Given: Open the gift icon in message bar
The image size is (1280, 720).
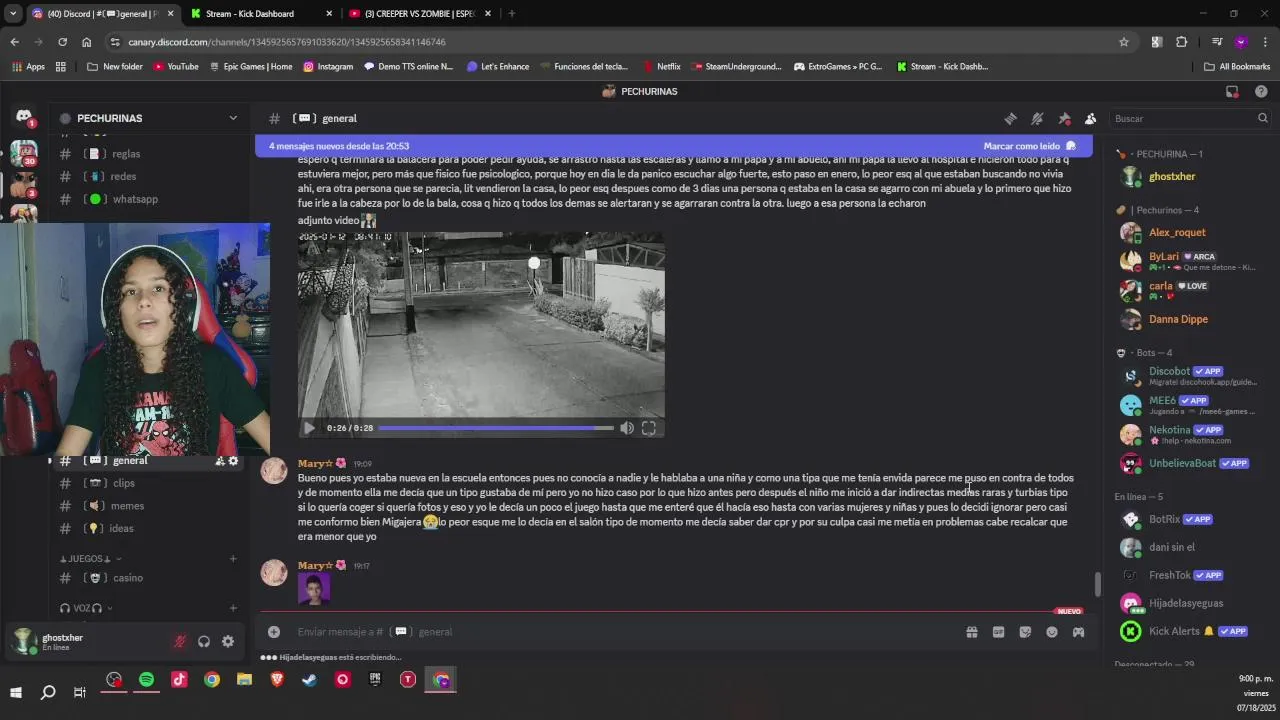Looking at the screenshot, I should (x=971, y=632).
